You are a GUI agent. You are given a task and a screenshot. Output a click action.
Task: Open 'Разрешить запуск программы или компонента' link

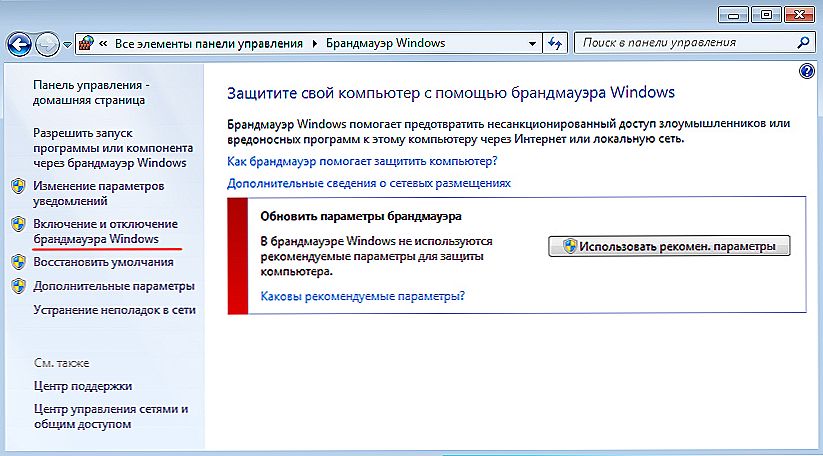(113, 148)
